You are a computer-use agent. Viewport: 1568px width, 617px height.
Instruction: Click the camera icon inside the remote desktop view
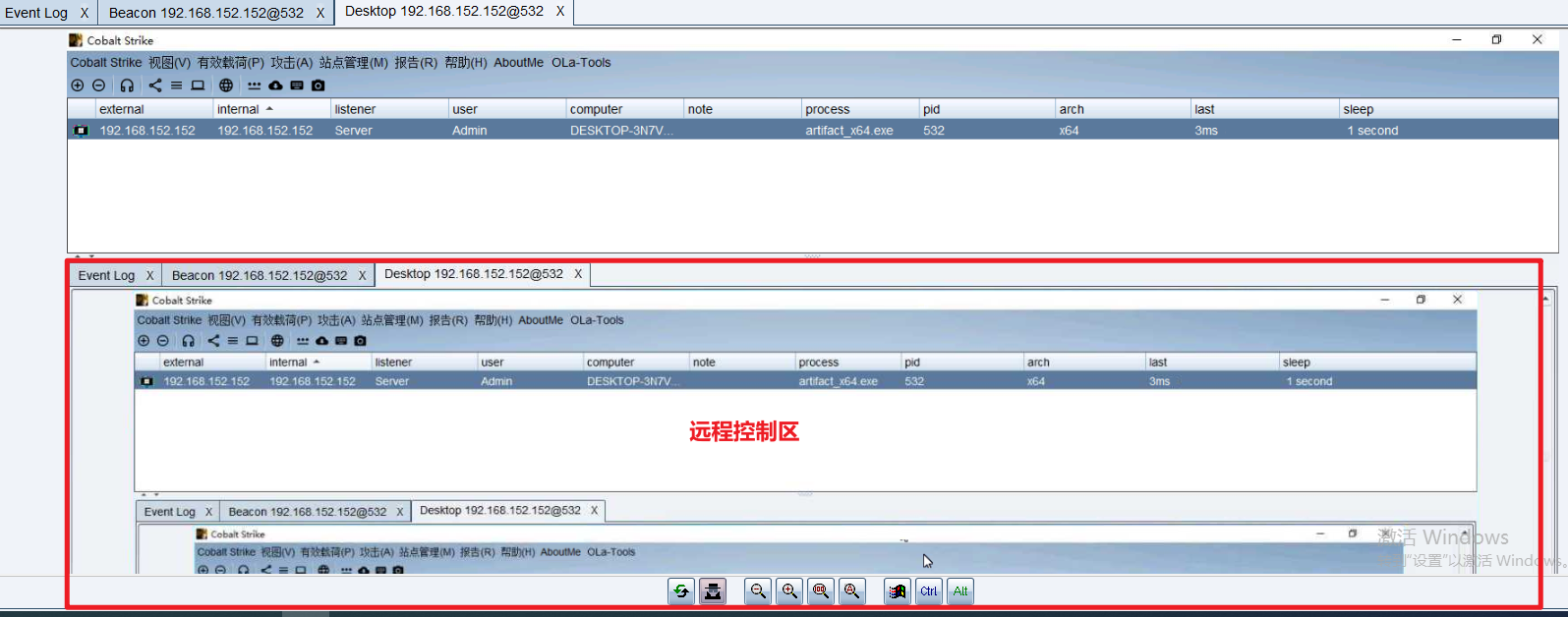point(361,341)
